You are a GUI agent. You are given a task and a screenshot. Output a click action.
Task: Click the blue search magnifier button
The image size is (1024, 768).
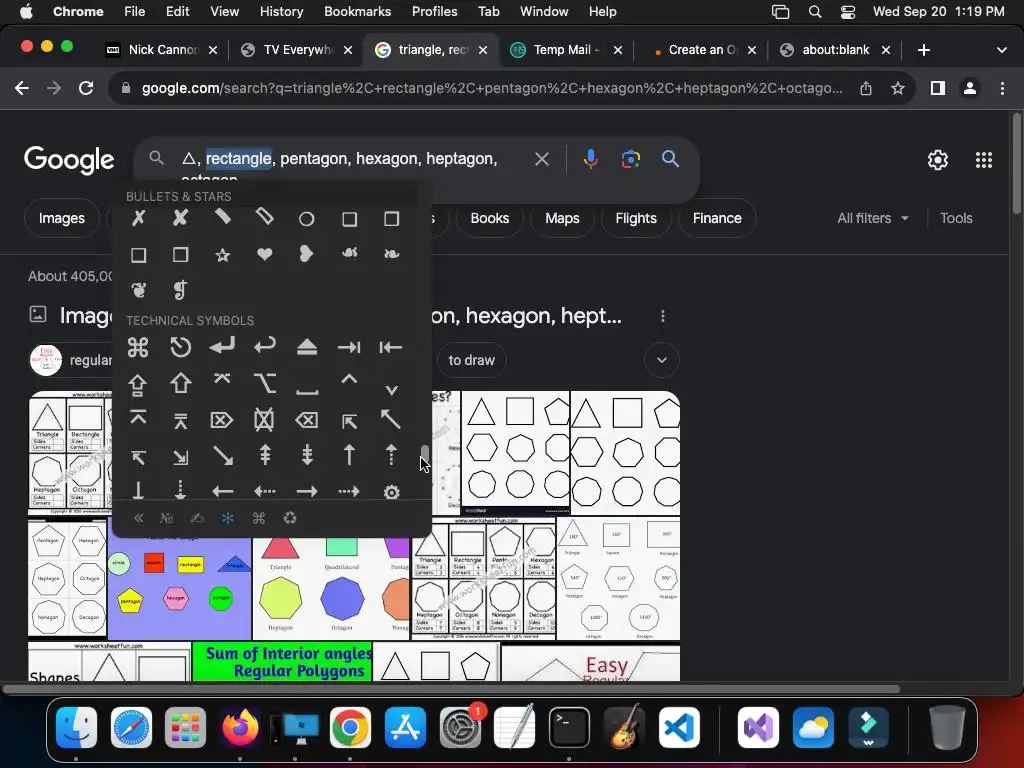tap(670, 159)
